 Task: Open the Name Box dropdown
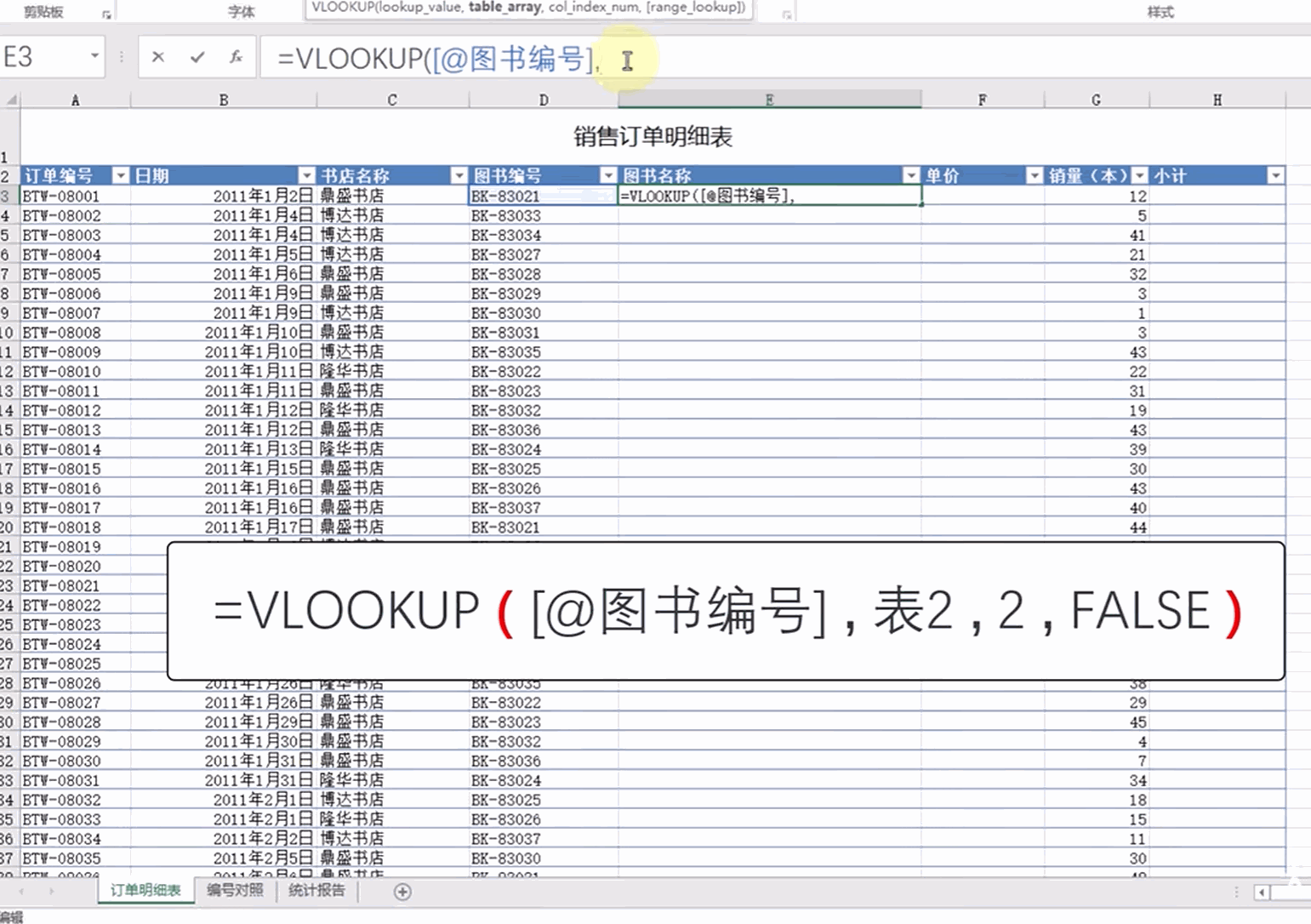[95, 56]
